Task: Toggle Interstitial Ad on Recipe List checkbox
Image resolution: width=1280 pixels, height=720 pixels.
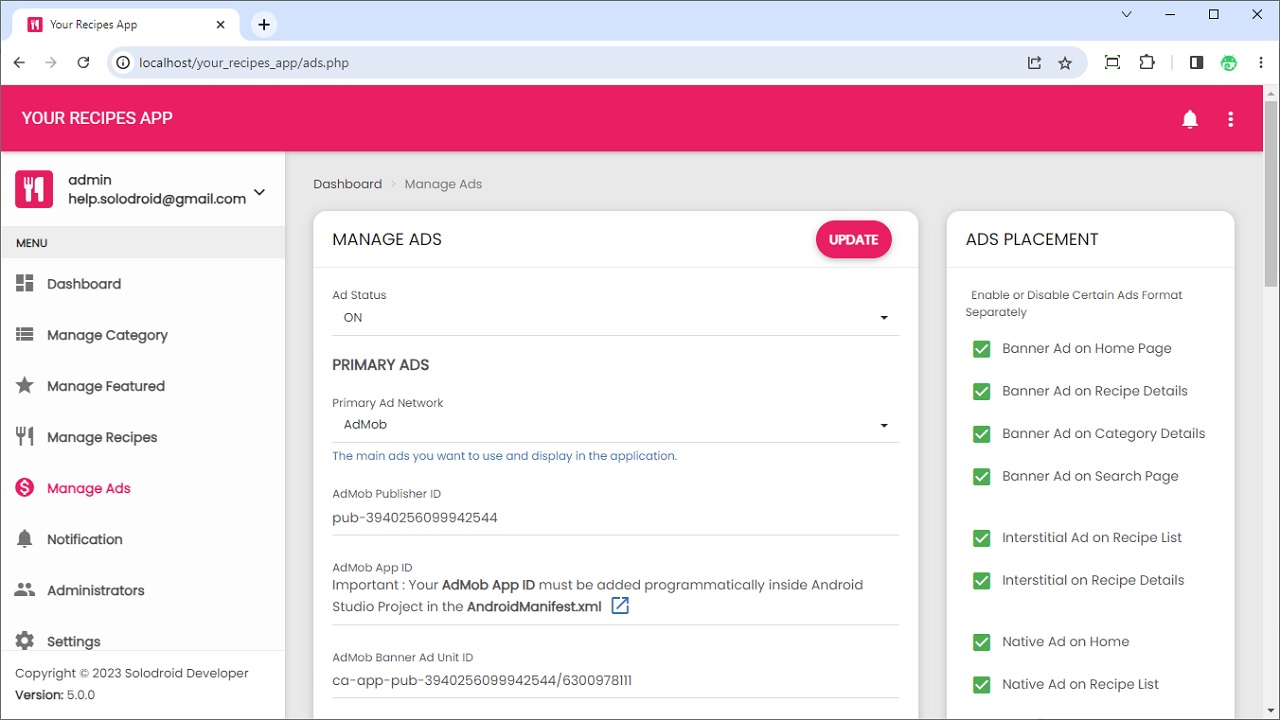Action: click(x=981, y=538)
